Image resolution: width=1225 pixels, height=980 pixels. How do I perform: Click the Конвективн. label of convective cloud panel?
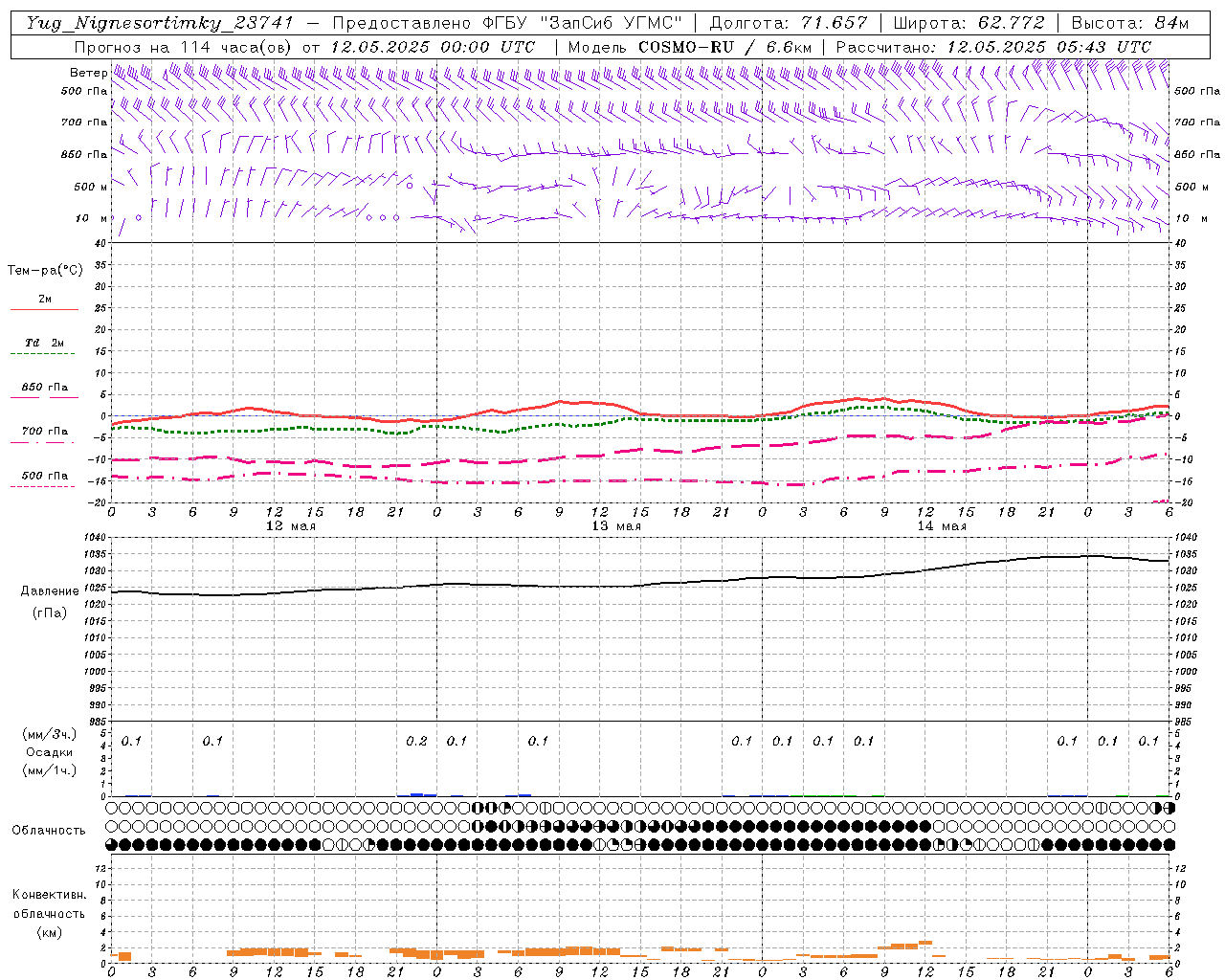(49, 895)
